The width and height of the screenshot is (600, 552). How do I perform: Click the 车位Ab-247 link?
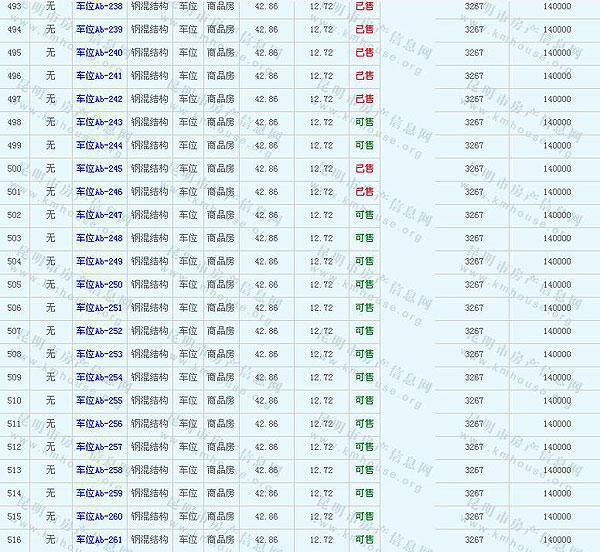click(x=99, y=215)
